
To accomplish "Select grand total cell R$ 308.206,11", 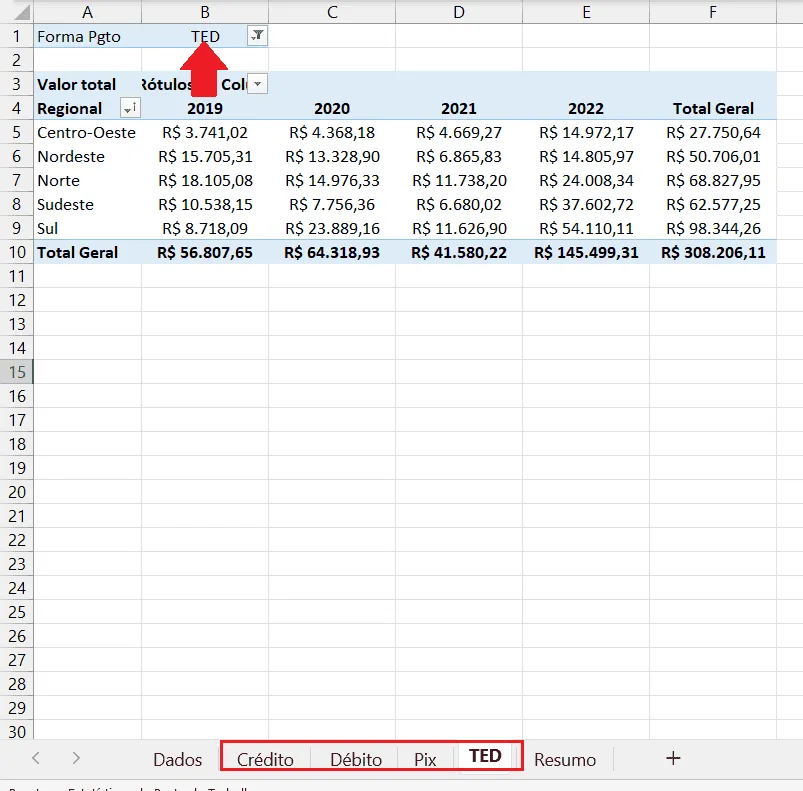I will pyautogui.click(x=713, y=252).
